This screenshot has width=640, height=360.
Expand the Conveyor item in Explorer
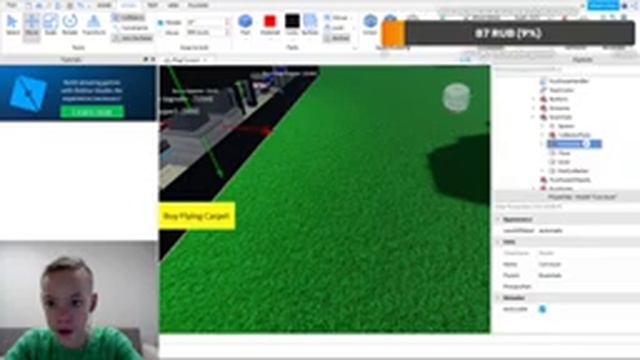543,144
